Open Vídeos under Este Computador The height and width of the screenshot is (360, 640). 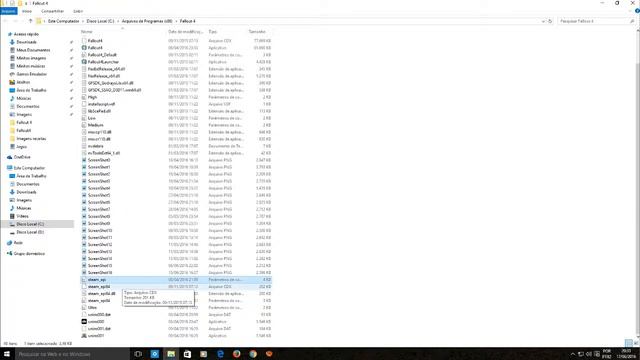tap(22, 216)
